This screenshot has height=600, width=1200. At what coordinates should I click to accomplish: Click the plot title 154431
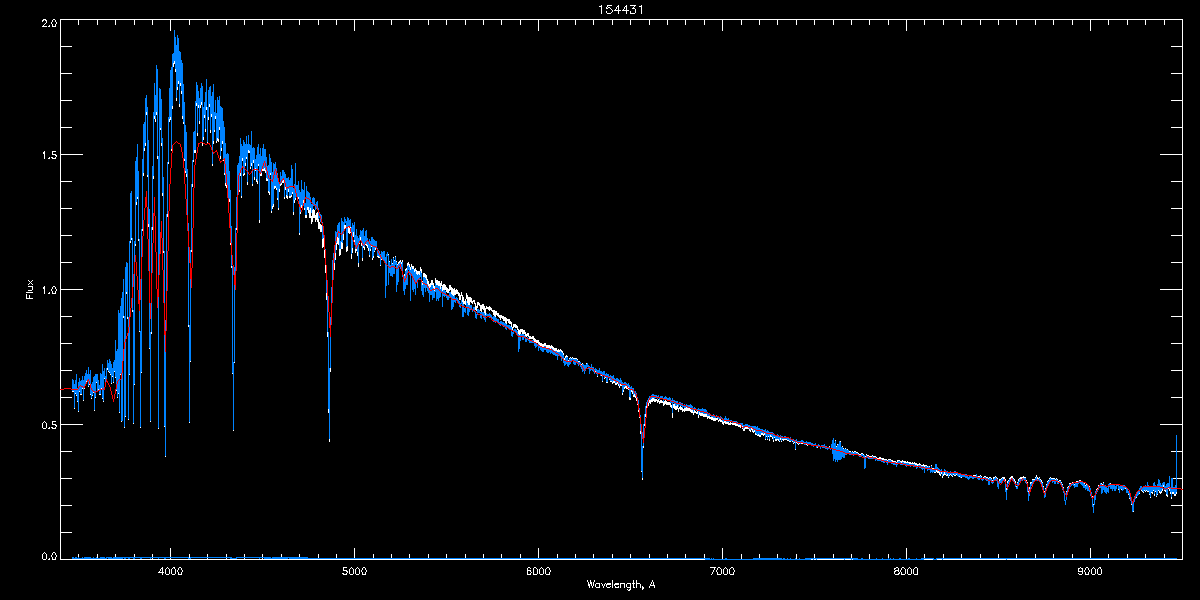point(620,9)
